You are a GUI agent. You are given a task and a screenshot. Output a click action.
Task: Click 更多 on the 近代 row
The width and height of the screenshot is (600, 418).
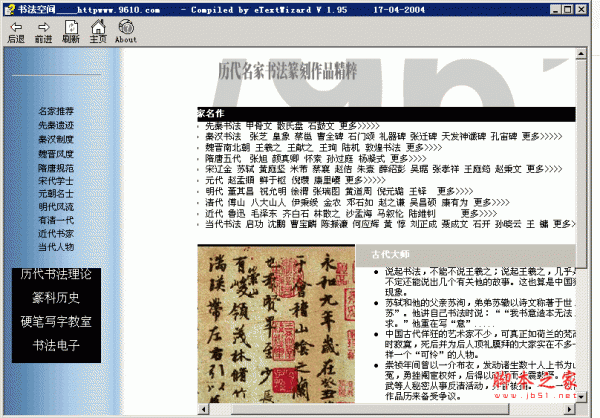[479, 213]
